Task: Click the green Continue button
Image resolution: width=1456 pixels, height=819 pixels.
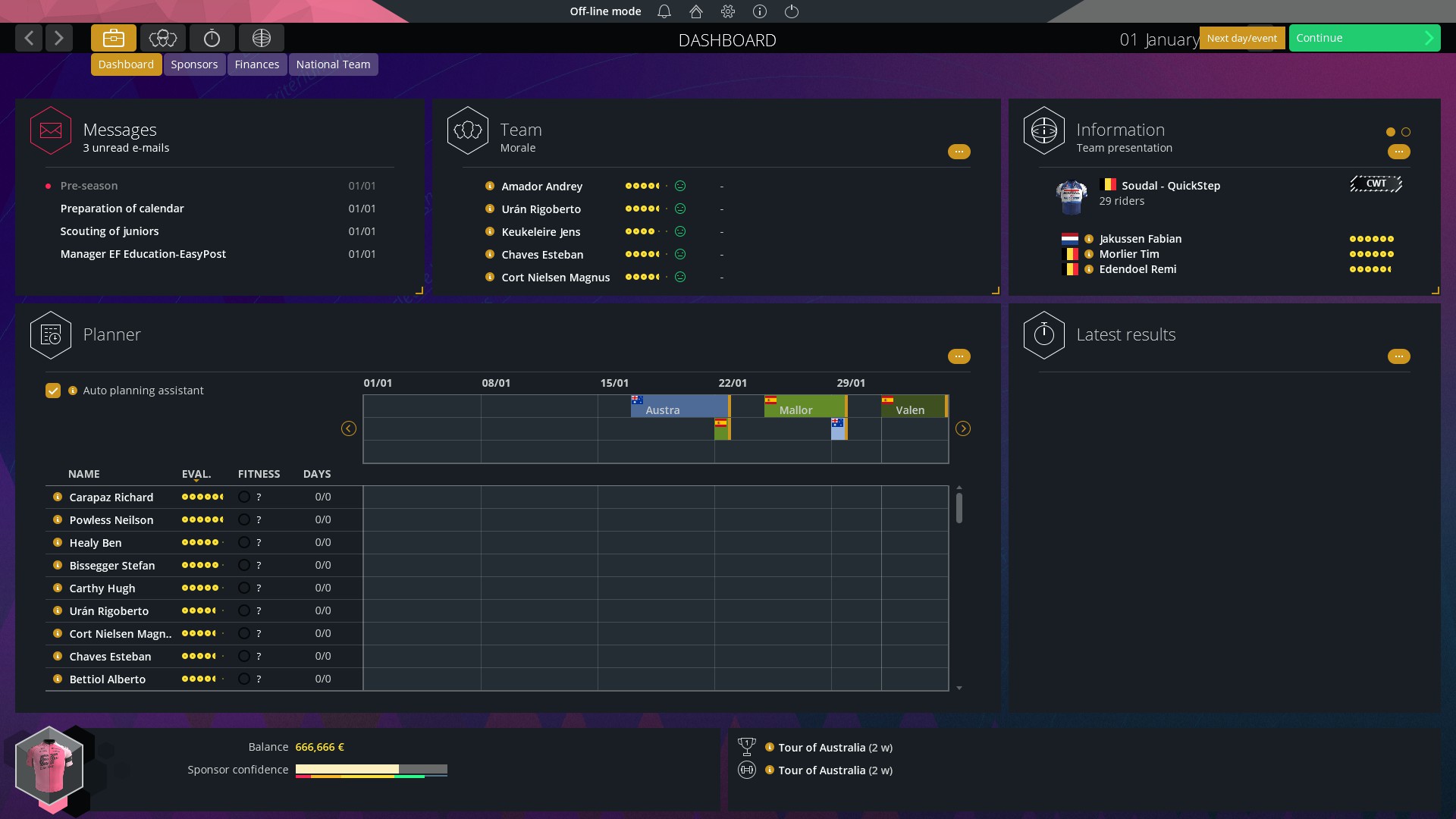Action: [x=1364, y=38]
